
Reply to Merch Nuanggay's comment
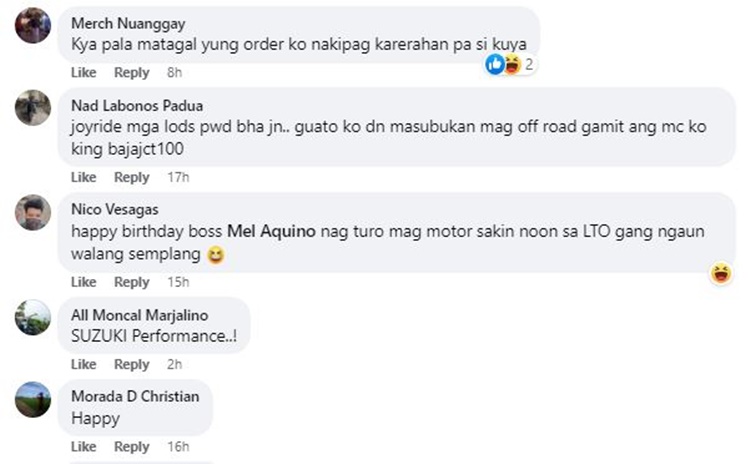tap(131, 73)
